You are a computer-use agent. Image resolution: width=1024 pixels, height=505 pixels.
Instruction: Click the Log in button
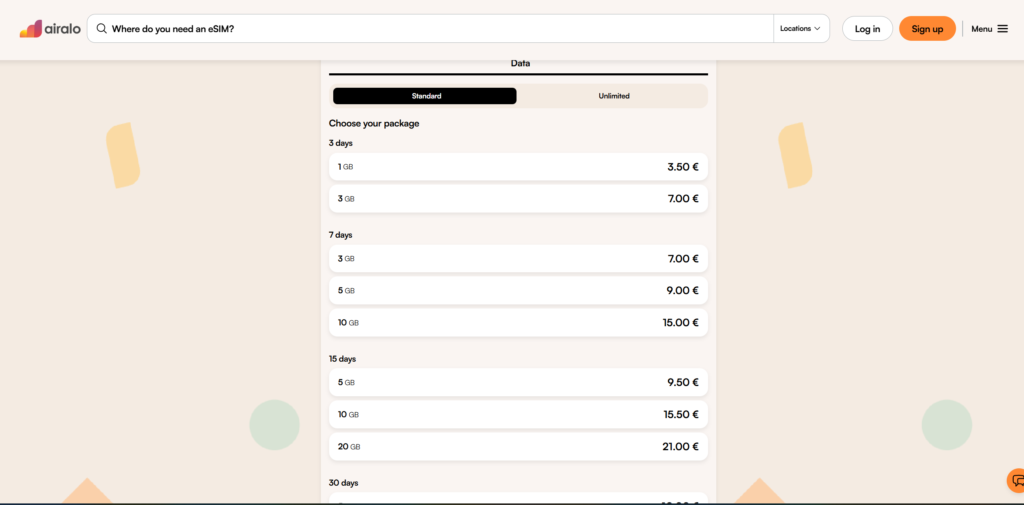867,29
